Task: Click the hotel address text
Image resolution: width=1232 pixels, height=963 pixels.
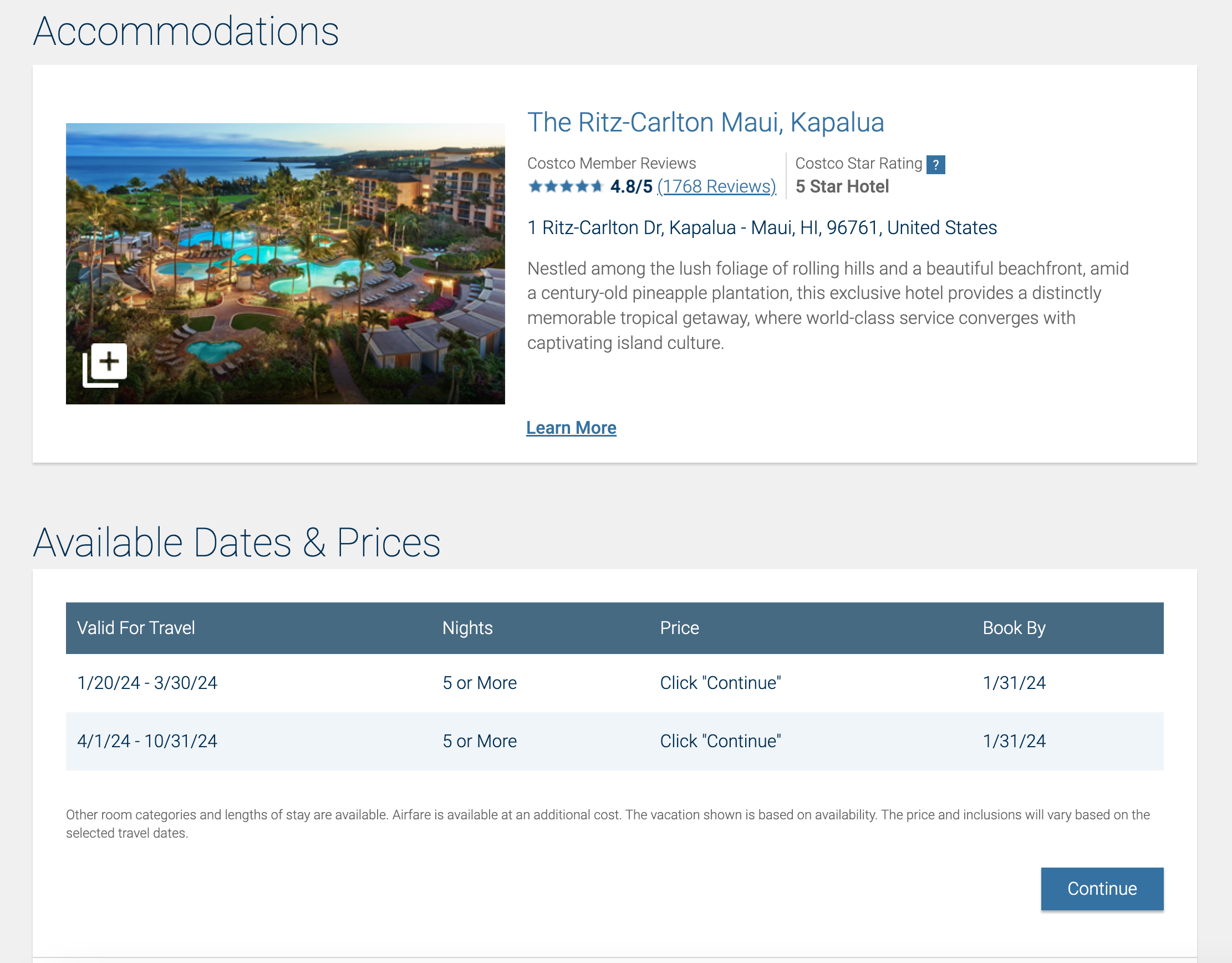Action: tap(761, 227)
